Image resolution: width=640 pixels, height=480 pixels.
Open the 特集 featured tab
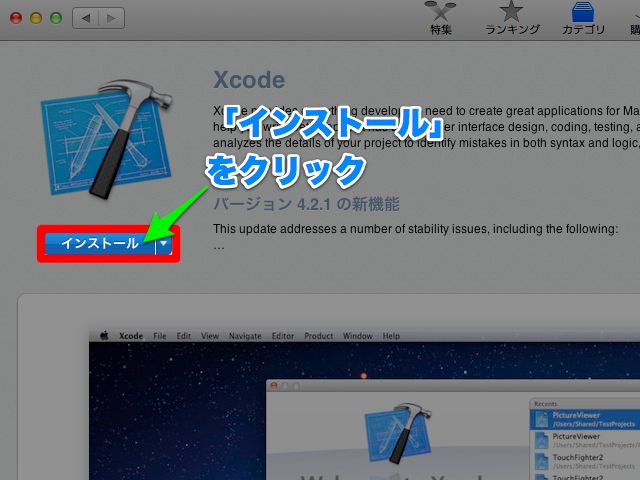tap(440, 18)
